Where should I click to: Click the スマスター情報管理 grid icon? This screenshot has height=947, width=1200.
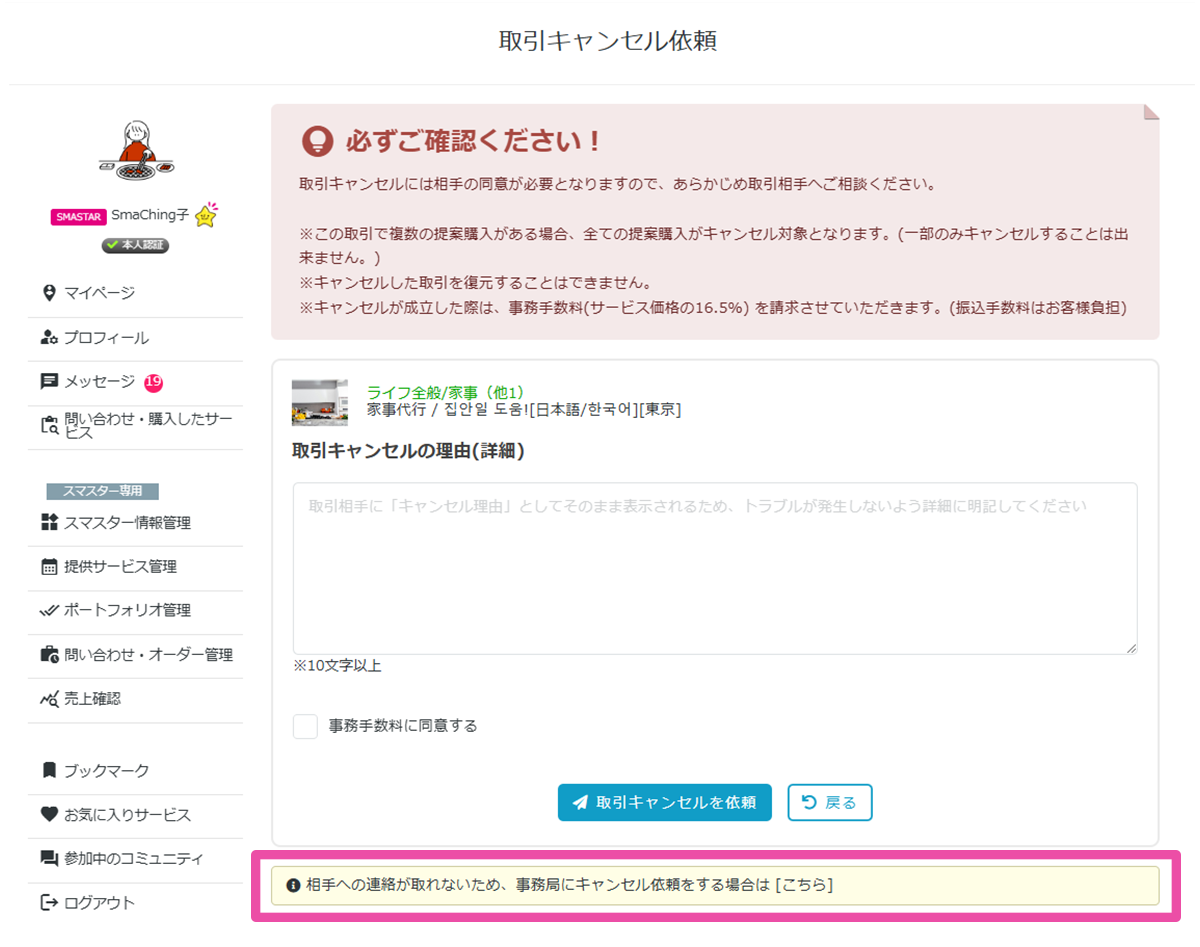pos(49,522)
